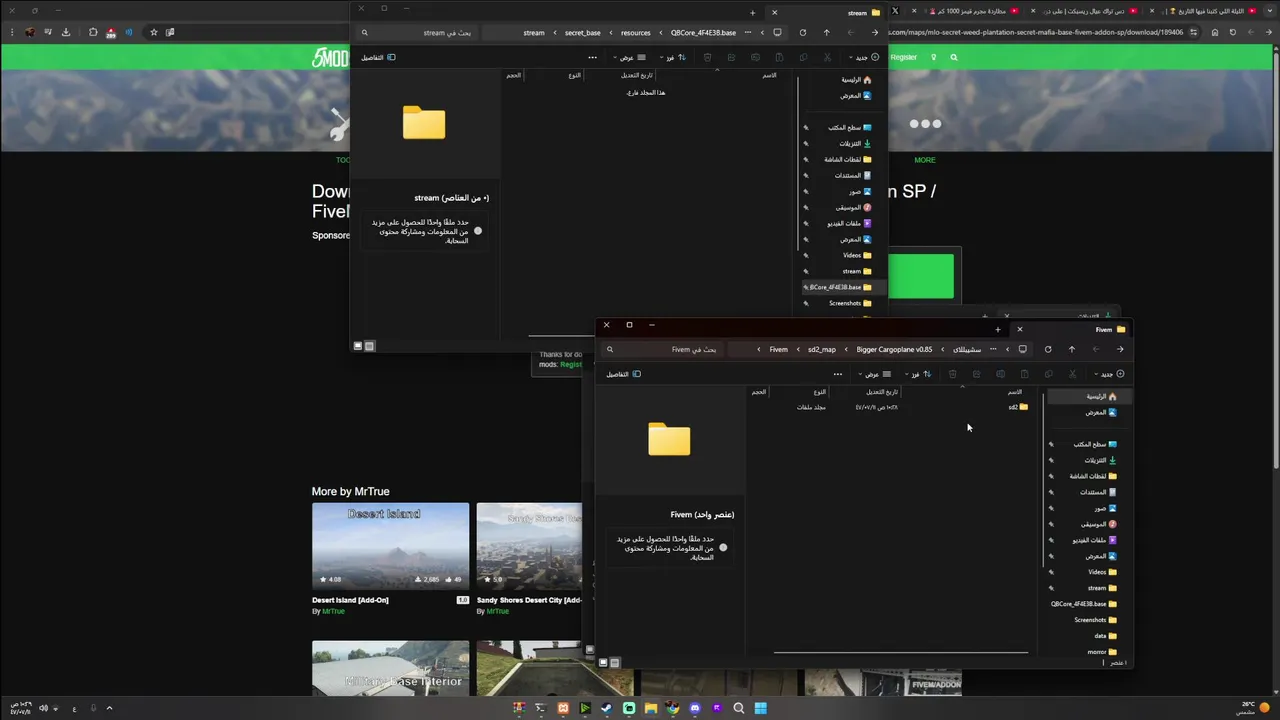This screenshot has height=720, width=1280.
Task: Open breadcrumb overflow (…) in stream address bar
Action: (748, 32)
